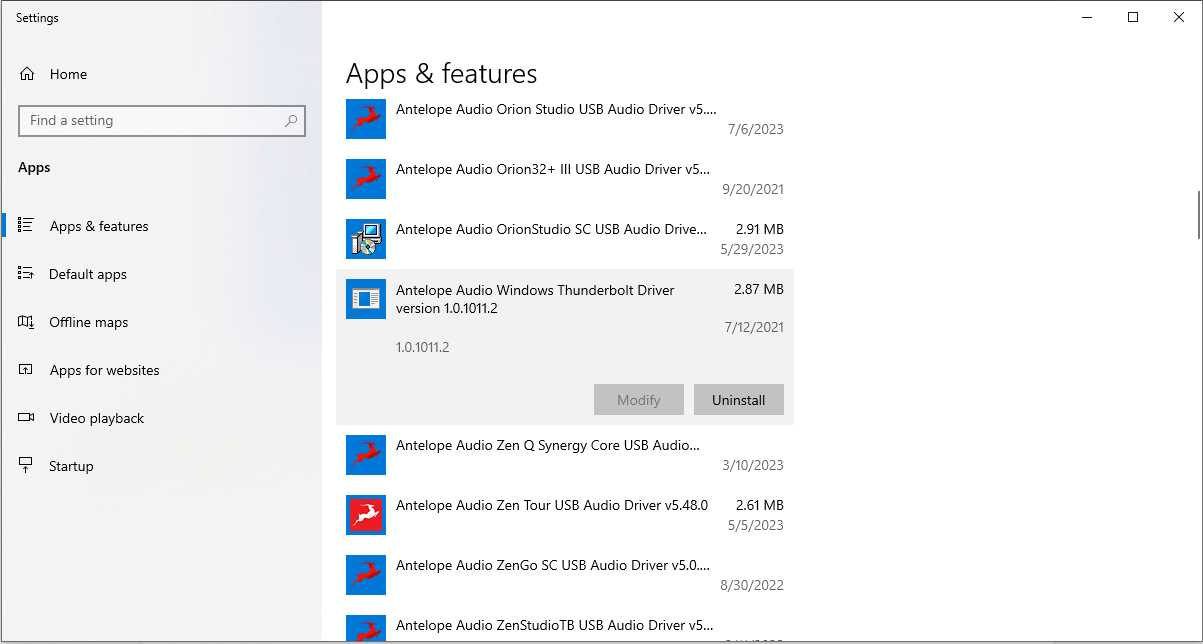Click the Home icon in sidebar
This screenshot has height=644, width=1203.
[x=27, y=74]
